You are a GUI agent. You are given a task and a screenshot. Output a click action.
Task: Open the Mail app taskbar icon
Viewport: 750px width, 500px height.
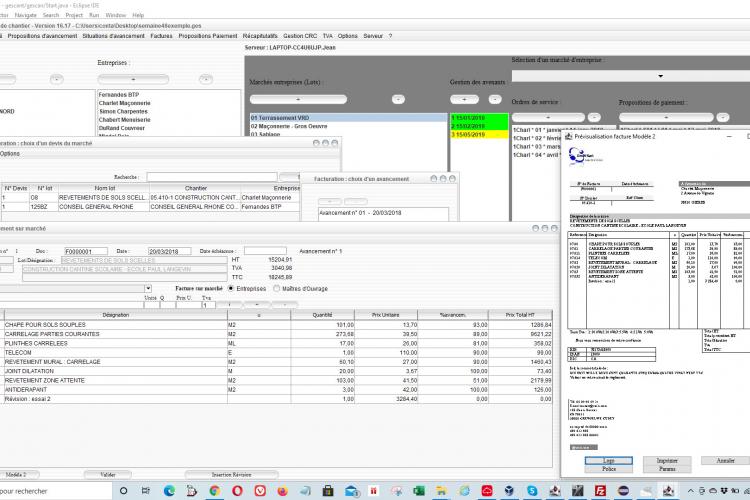coord(352,490)
